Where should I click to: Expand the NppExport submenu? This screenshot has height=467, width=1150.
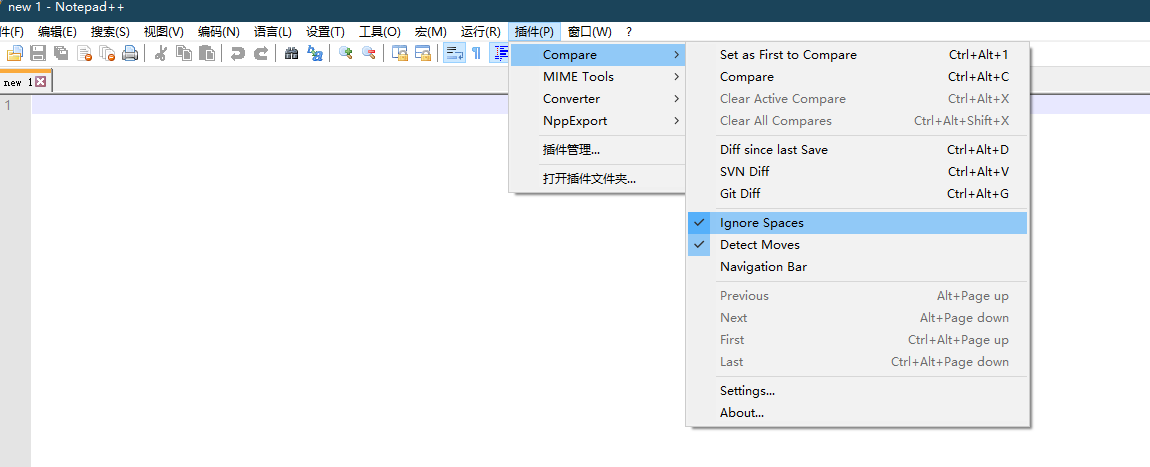tap(598, 121)
